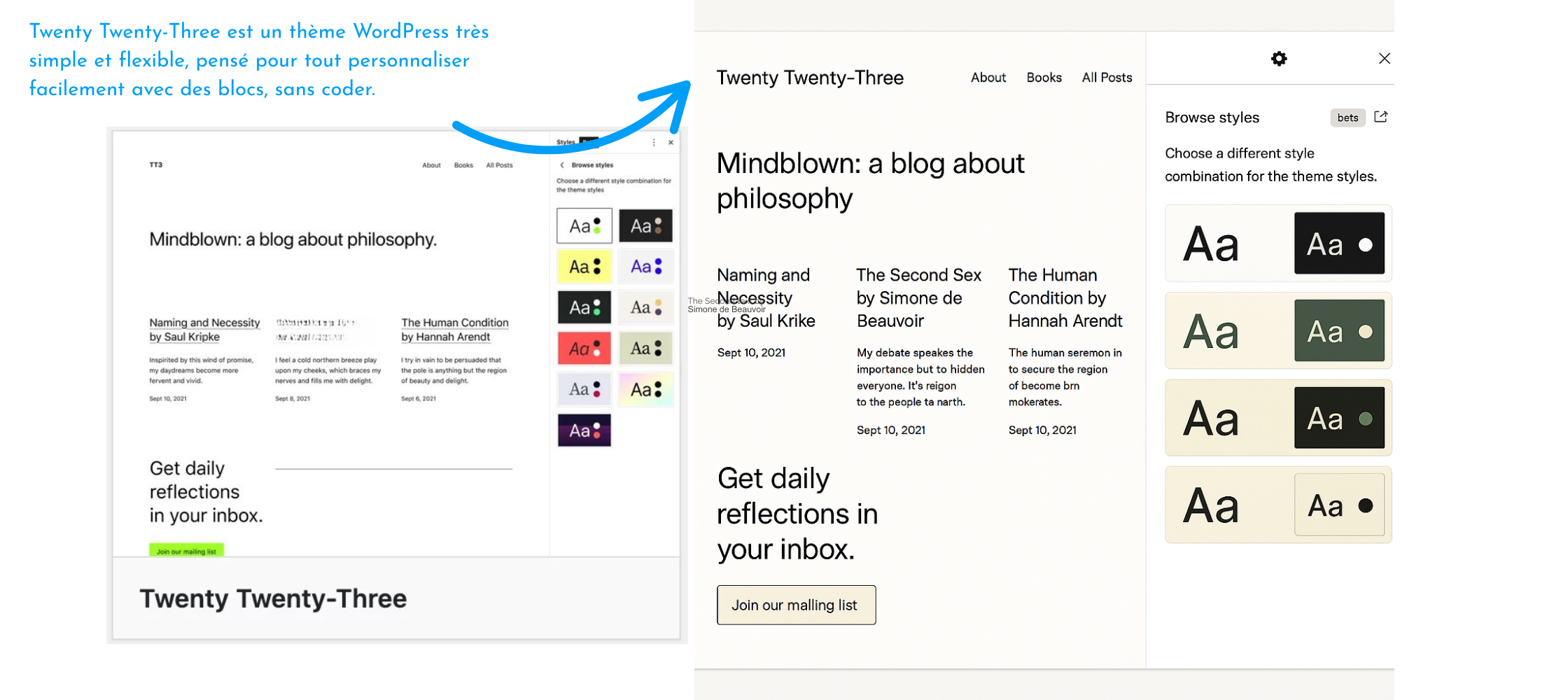Open Naming and Necessity by Saul Kripke link

204,330
